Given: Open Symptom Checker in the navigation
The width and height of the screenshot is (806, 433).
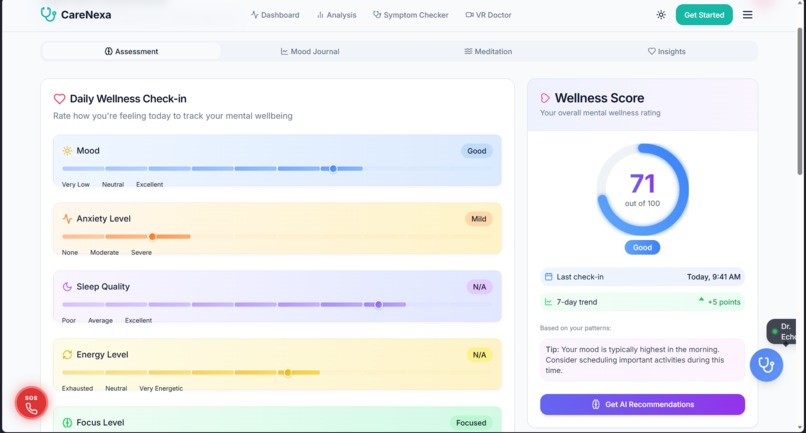Looking at the screenshot, I should coord(411,15).
